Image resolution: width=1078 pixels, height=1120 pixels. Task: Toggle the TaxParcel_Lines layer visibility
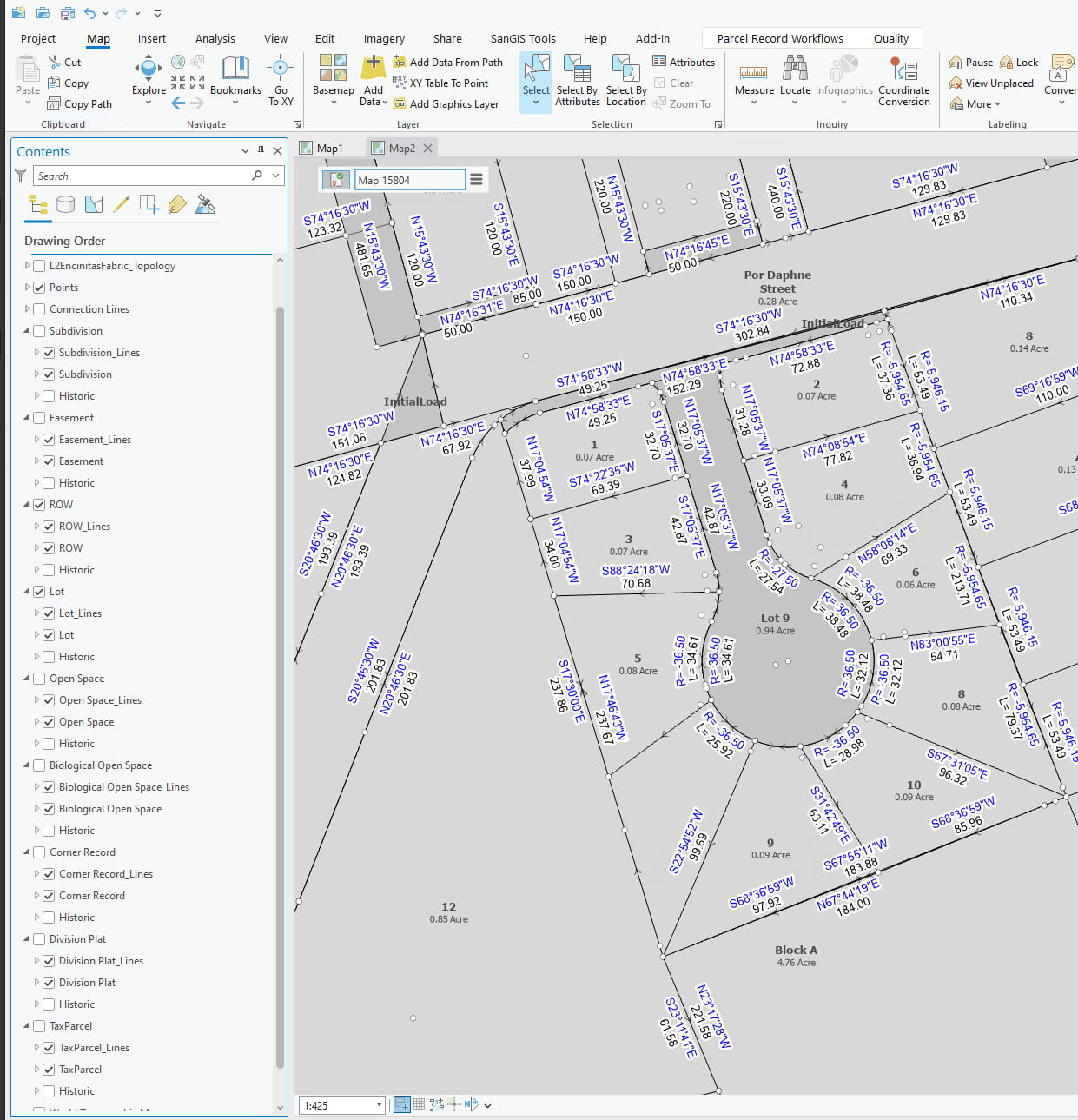(x=49, y=1048)
